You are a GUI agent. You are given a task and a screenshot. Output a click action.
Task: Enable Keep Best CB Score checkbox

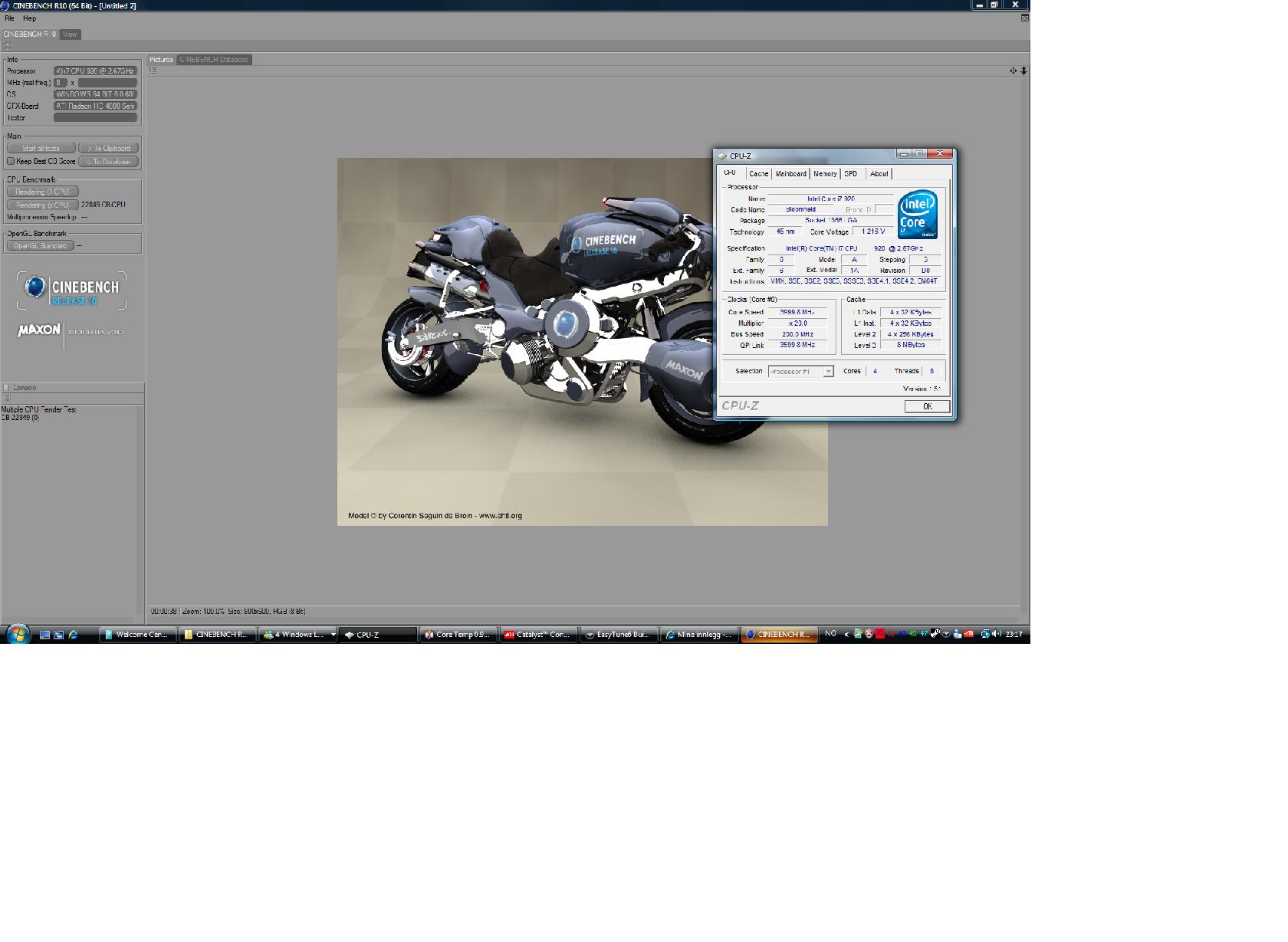(x=11, y=162)
